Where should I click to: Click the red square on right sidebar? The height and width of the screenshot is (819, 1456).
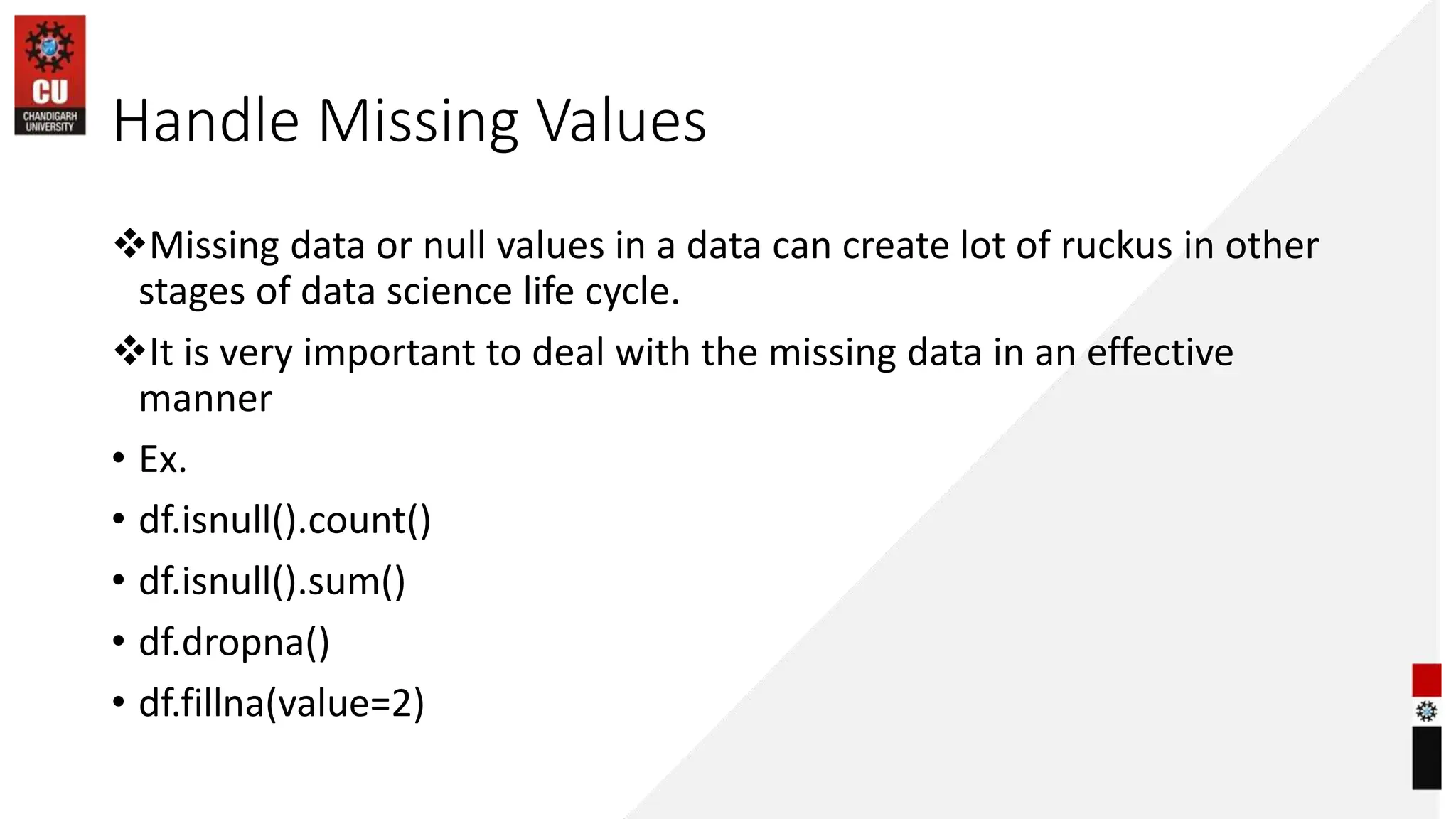[1426, 680]
